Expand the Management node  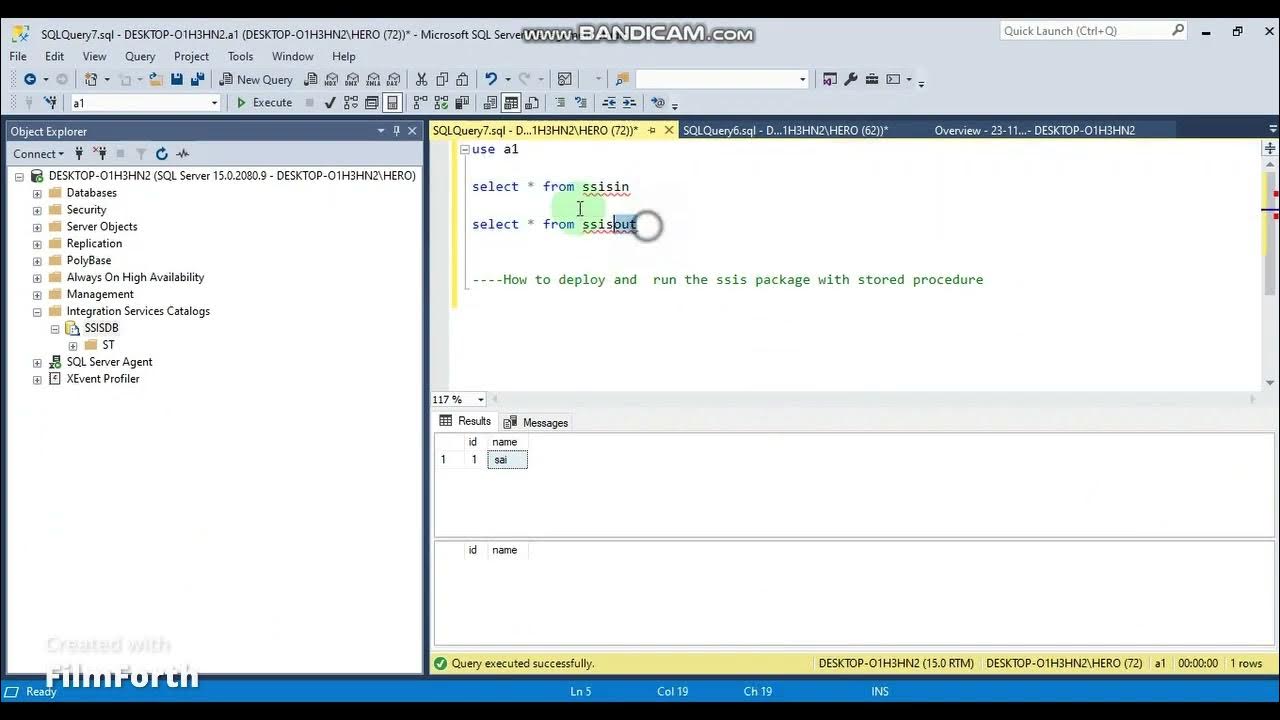(x=37, y=294)
